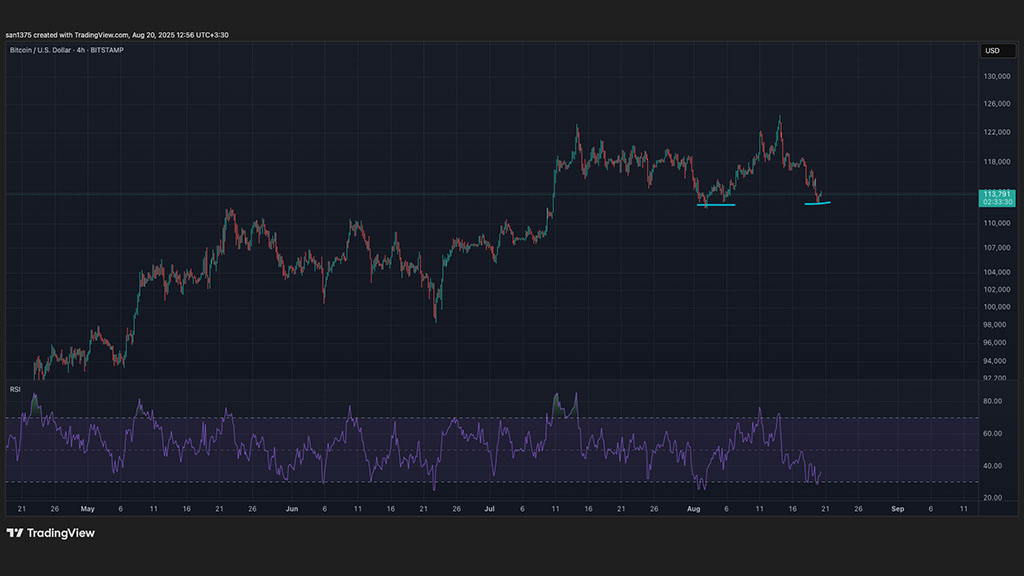
Task: Click the 100,000 price axis label
Action: (x=997, y=307)
